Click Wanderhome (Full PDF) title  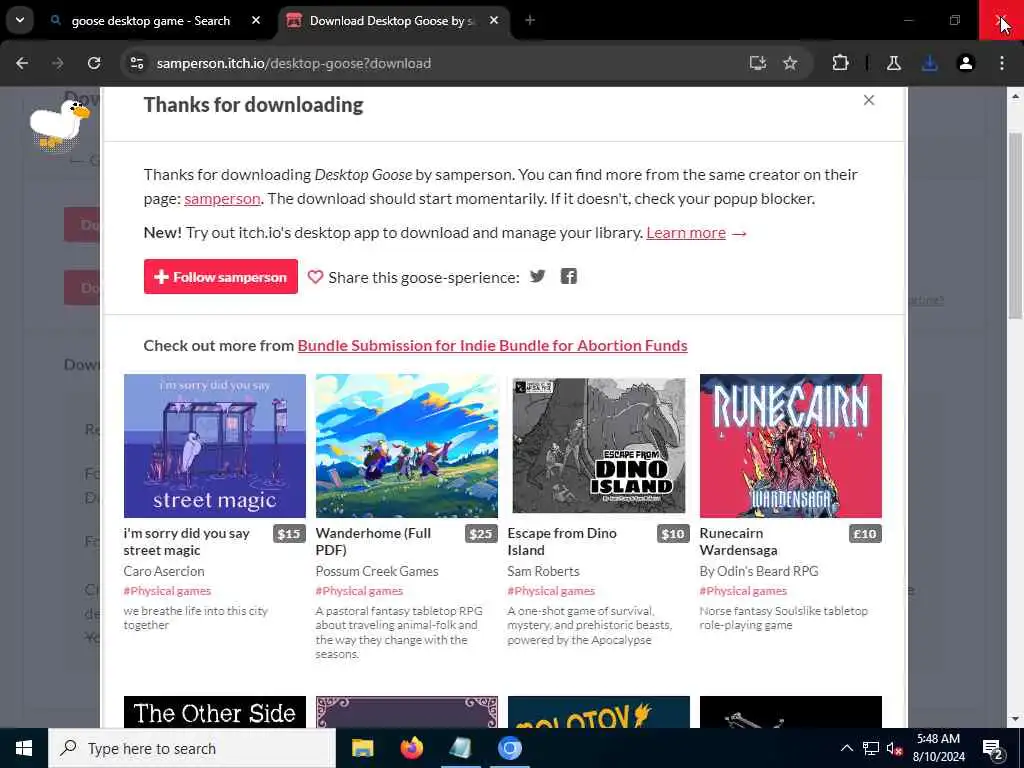click(374, 541)
